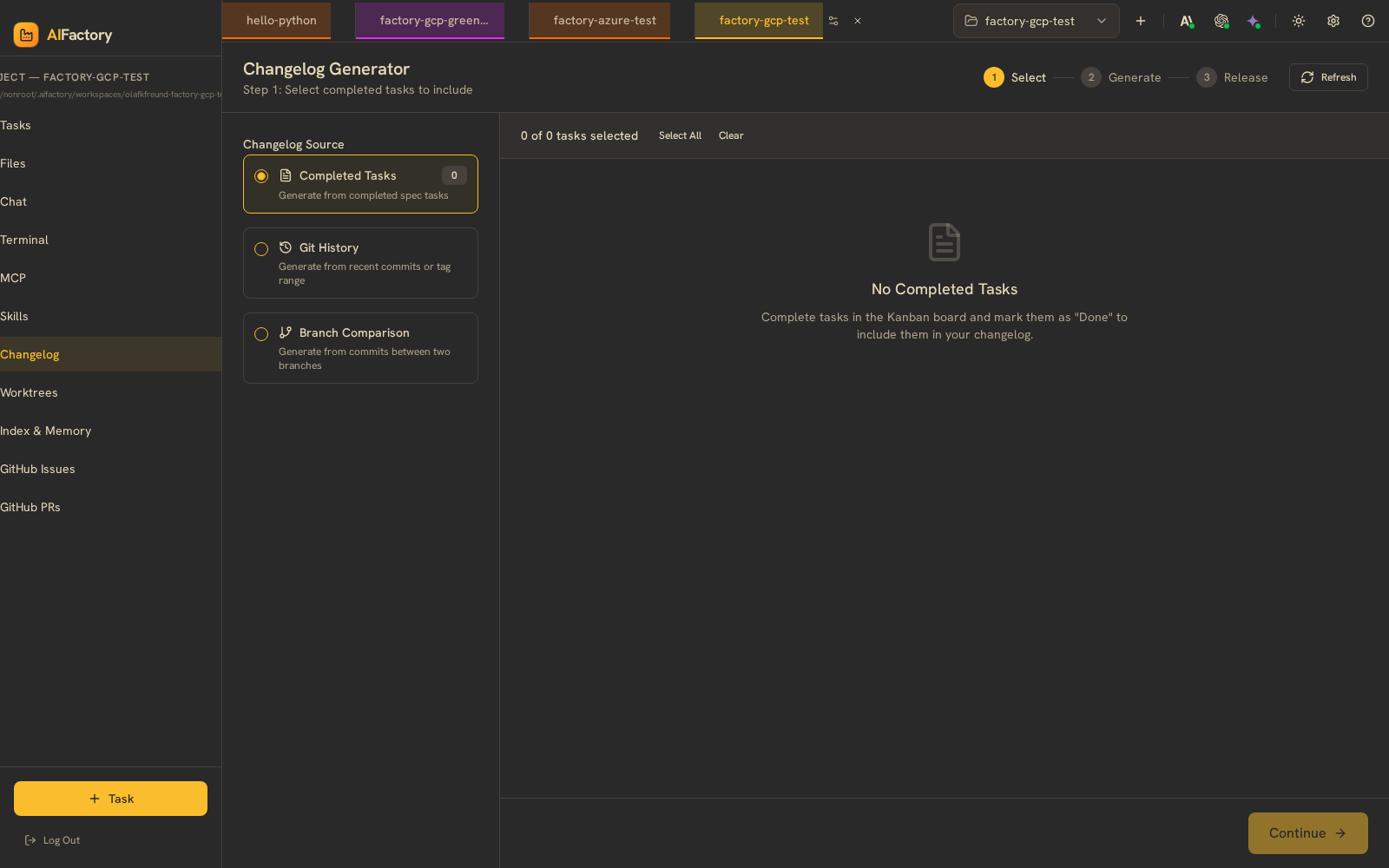Toggle light theme with sun icon
This screenshot has height=868, width=1389.
1299,21
